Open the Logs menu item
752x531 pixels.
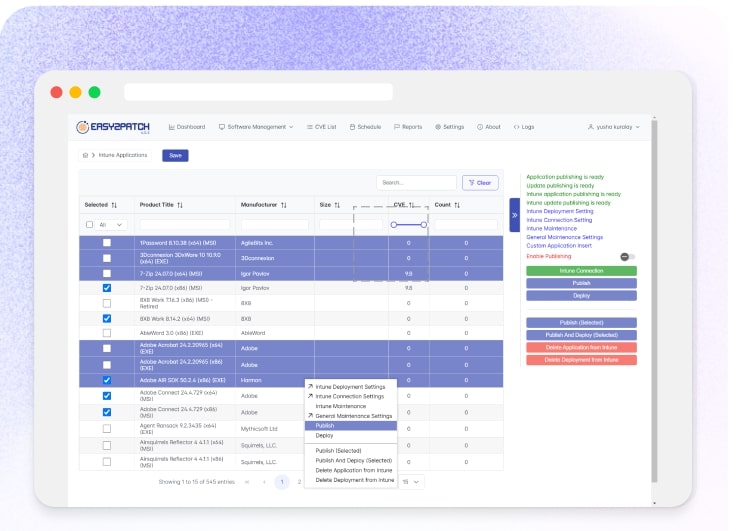tap(524, 127)
